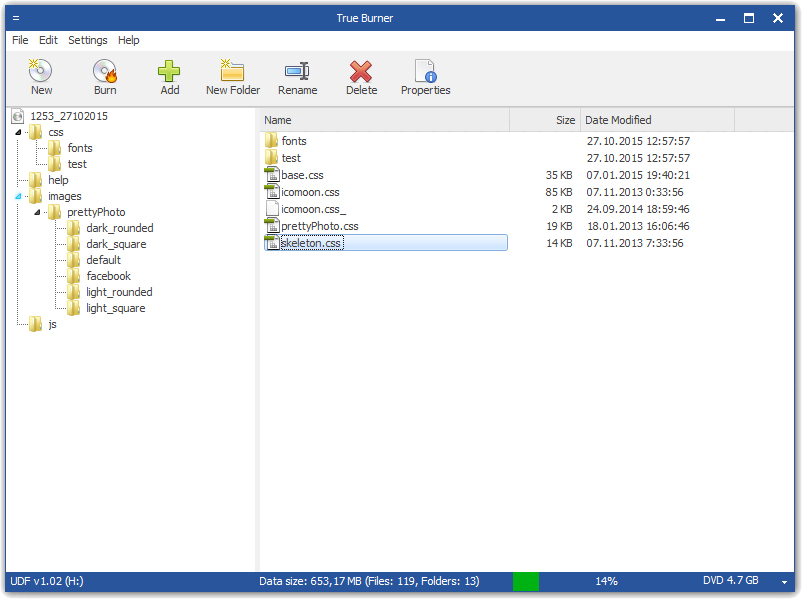Click the '19 KB' size cell
The height and width of the screenshot is (599, 802).
[x=559, y=226]
